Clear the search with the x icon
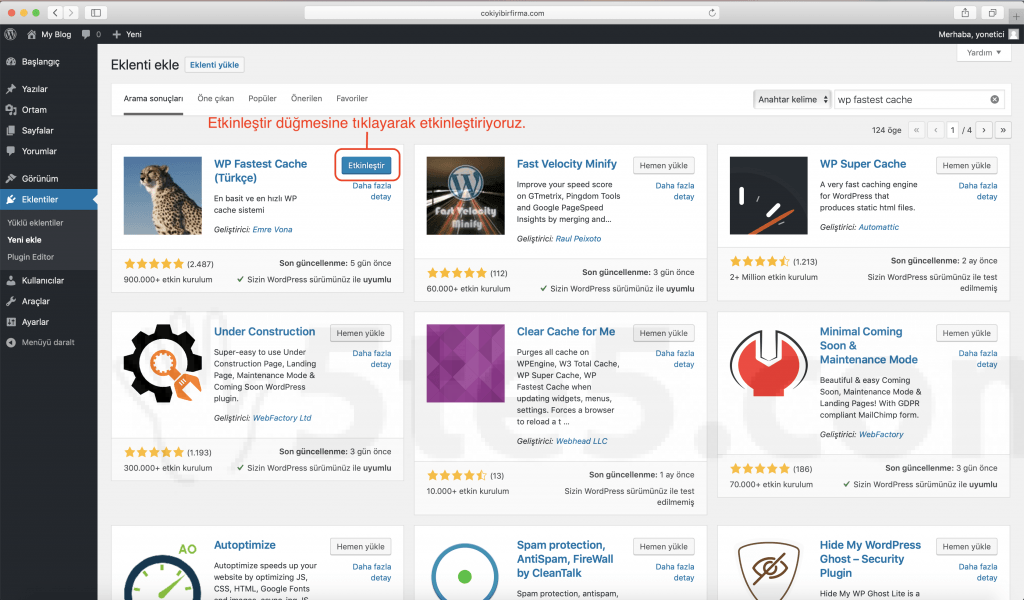This screenshot has width=1024, height=600. coord(993,99)
